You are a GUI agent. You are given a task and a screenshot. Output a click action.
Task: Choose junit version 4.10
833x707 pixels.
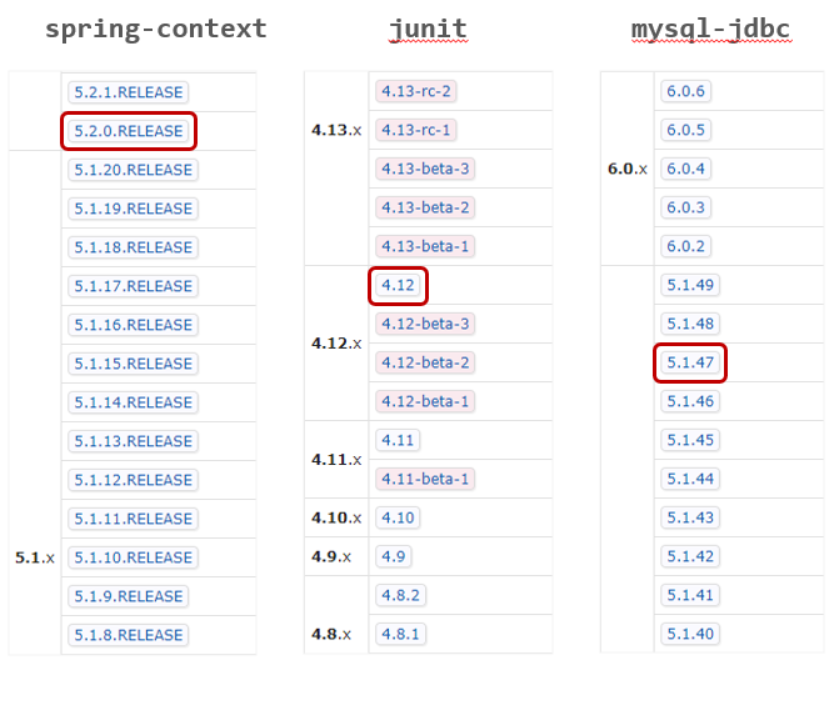click(x=397, y=518)
